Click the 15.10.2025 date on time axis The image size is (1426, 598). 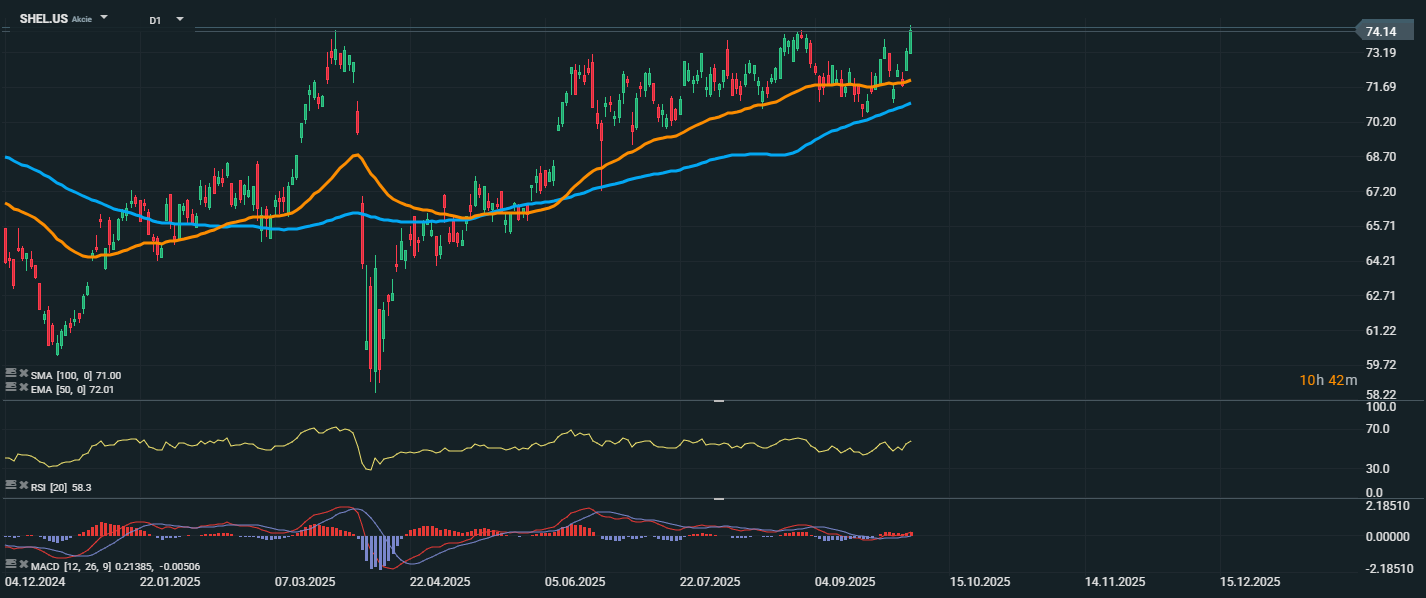pyautogui.click(x=978, y=581)
